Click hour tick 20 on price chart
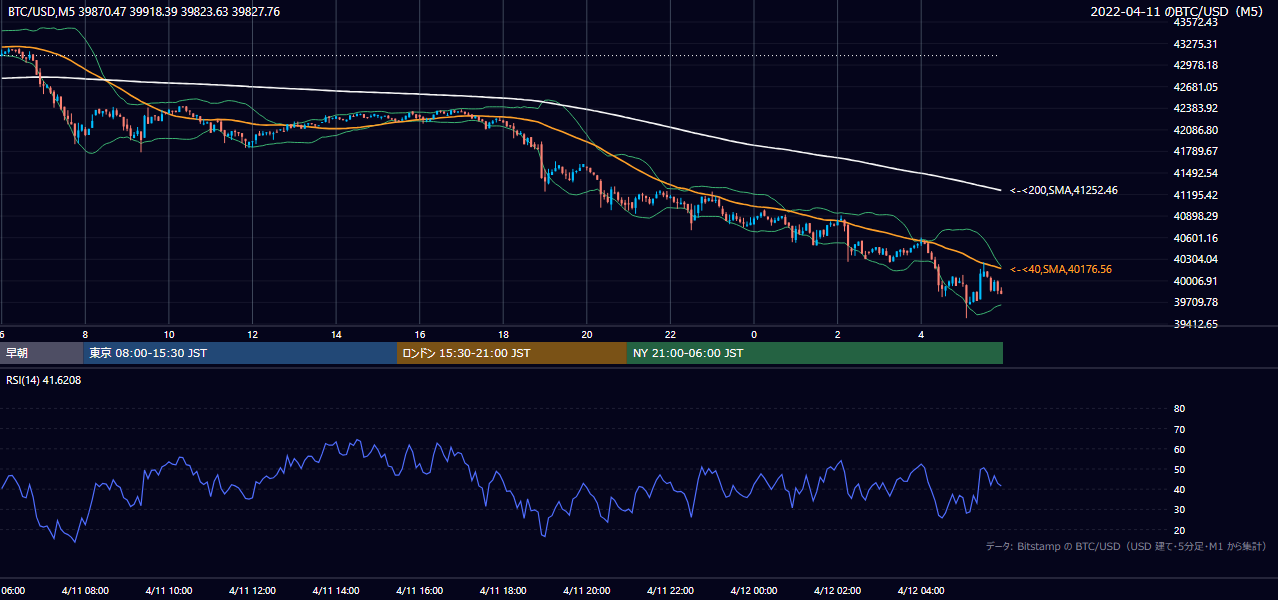 (x=587, y=334)
